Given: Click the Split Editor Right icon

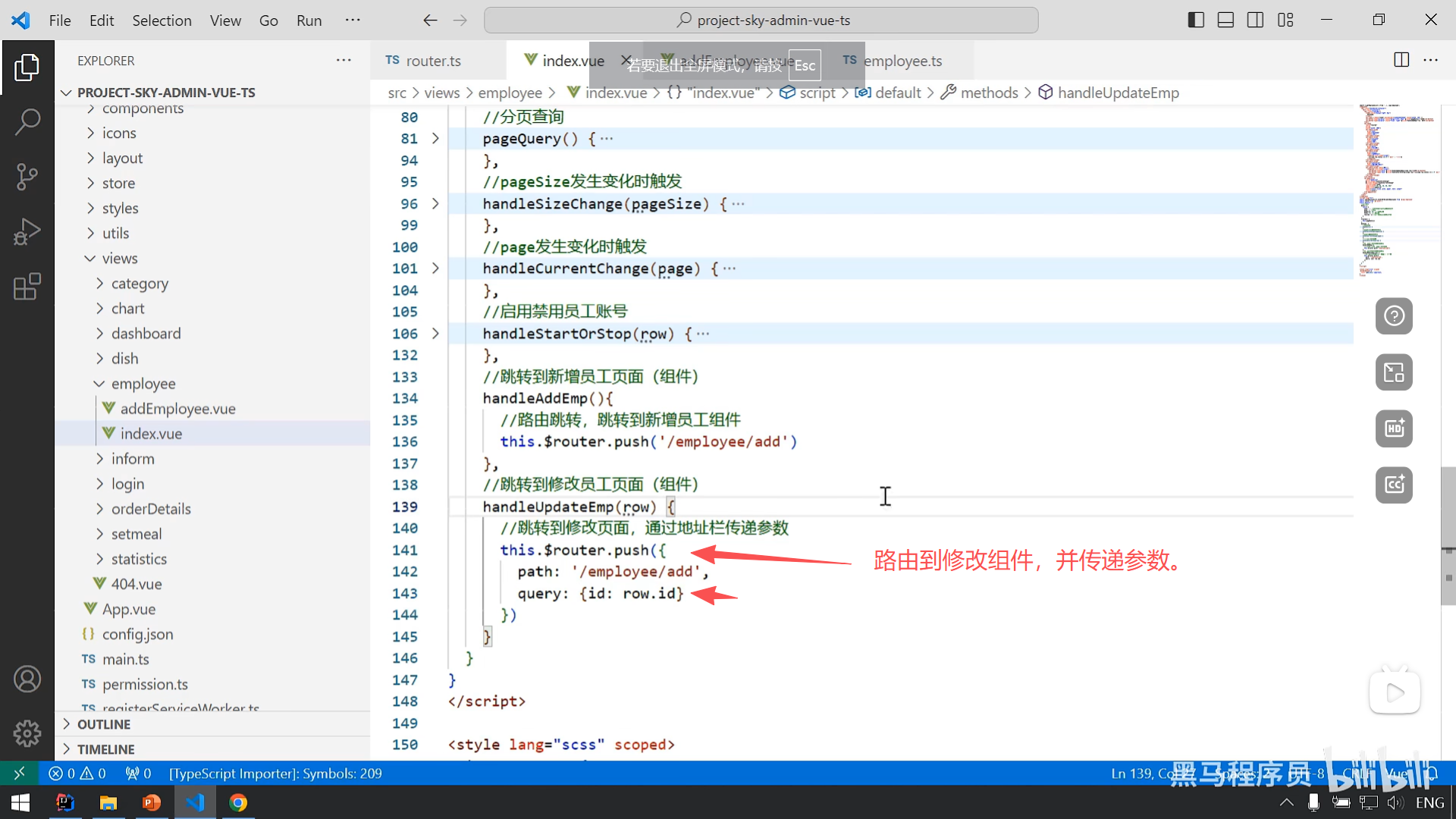Looking at the screenshot, I should tap(1401, 60).
